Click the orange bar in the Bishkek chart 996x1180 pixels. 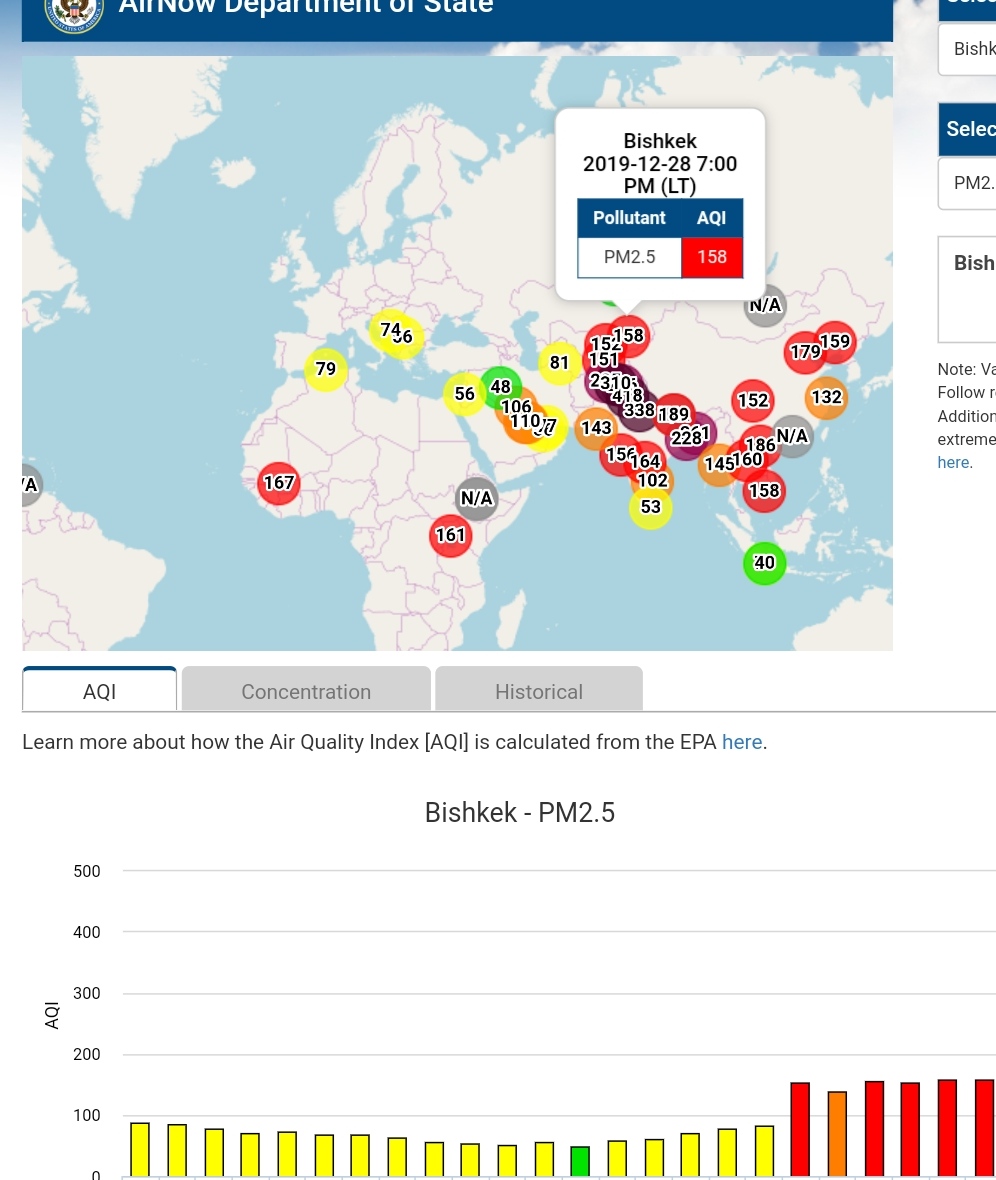tap(837, 1133)
